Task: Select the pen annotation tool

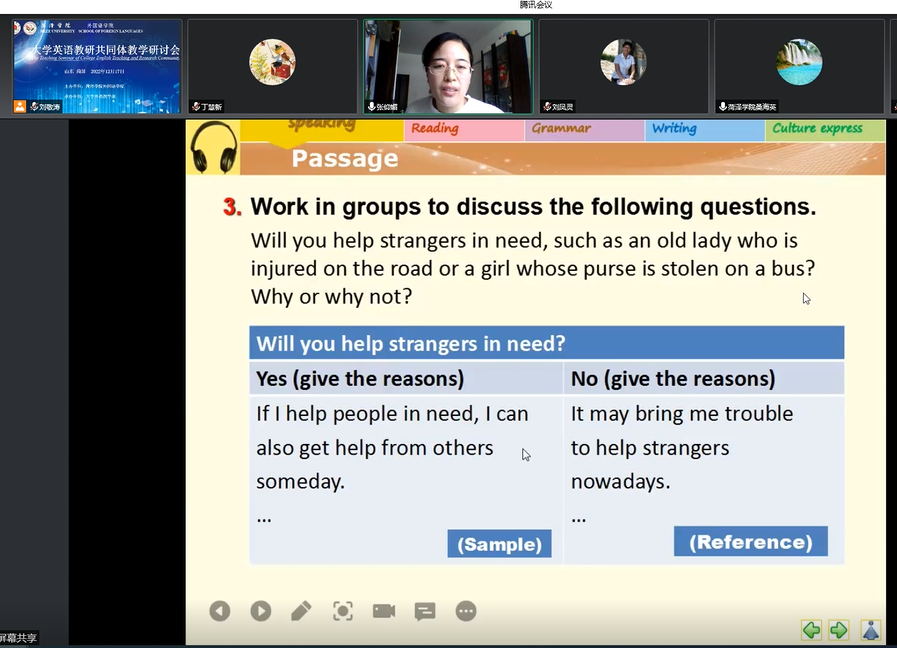Action: 301,611
